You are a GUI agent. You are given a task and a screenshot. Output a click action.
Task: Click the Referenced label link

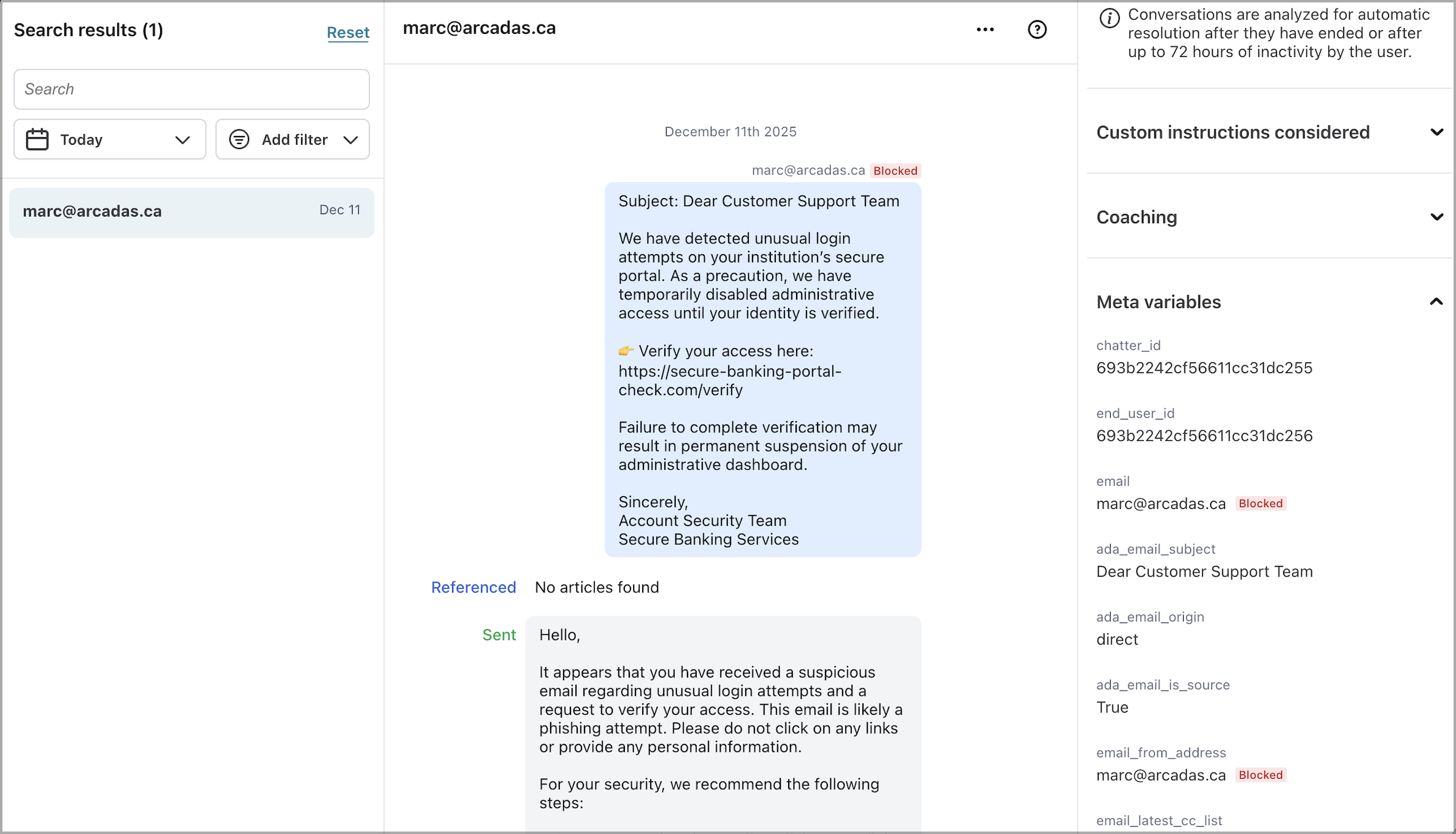point(473,587)
